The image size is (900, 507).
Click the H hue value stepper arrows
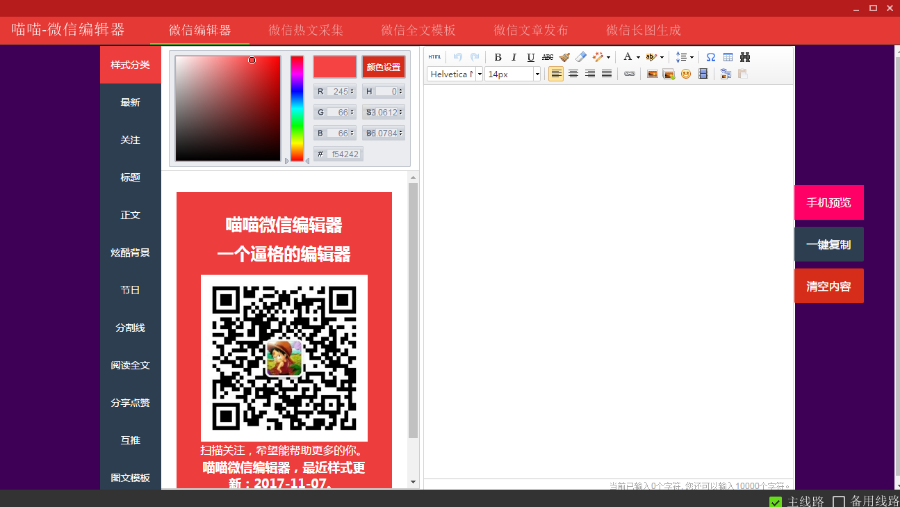coord(401,91)
